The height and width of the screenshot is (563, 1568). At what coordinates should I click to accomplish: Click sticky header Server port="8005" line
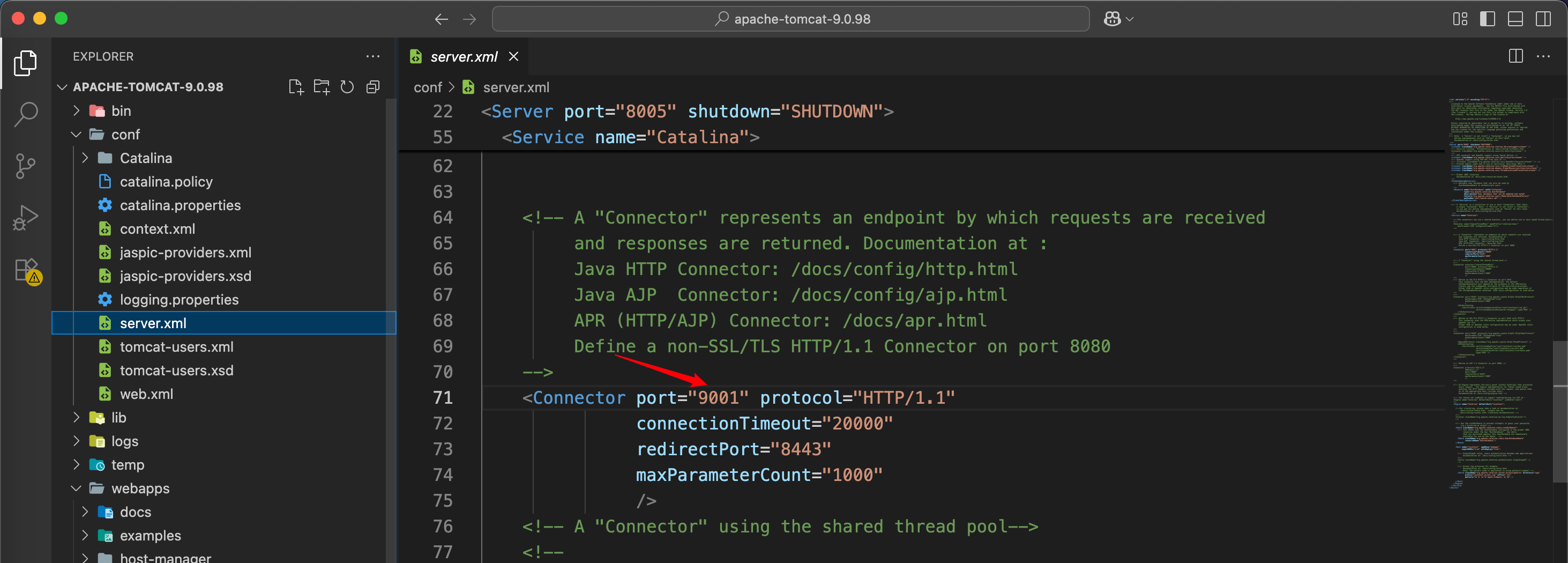pos(687,112)
